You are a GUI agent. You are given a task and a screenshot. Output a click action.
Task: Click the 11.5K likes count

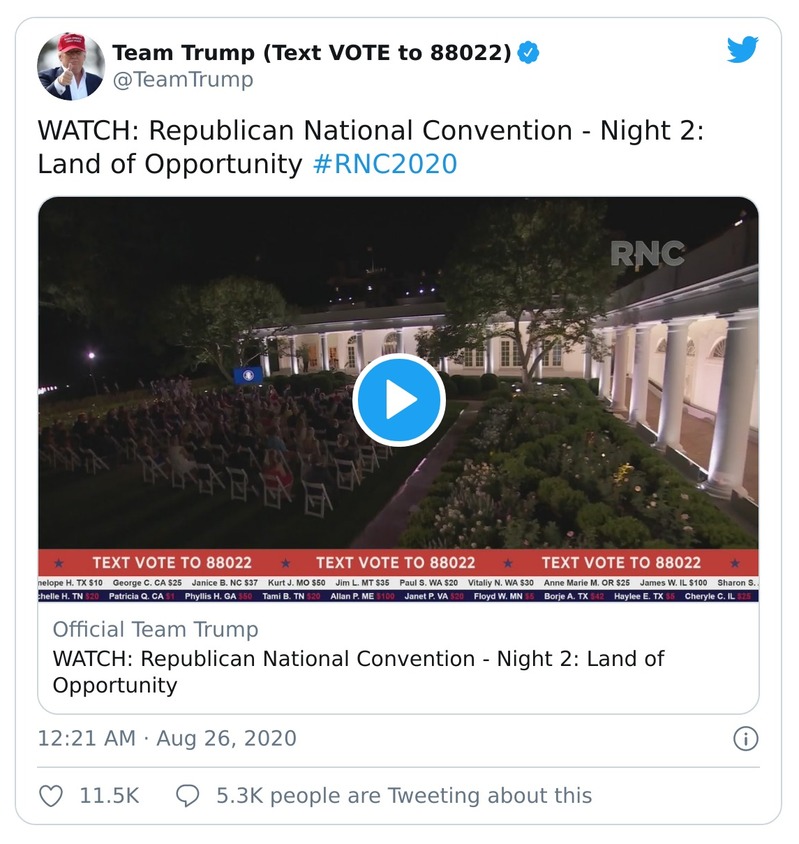click(x=109, y=796)
